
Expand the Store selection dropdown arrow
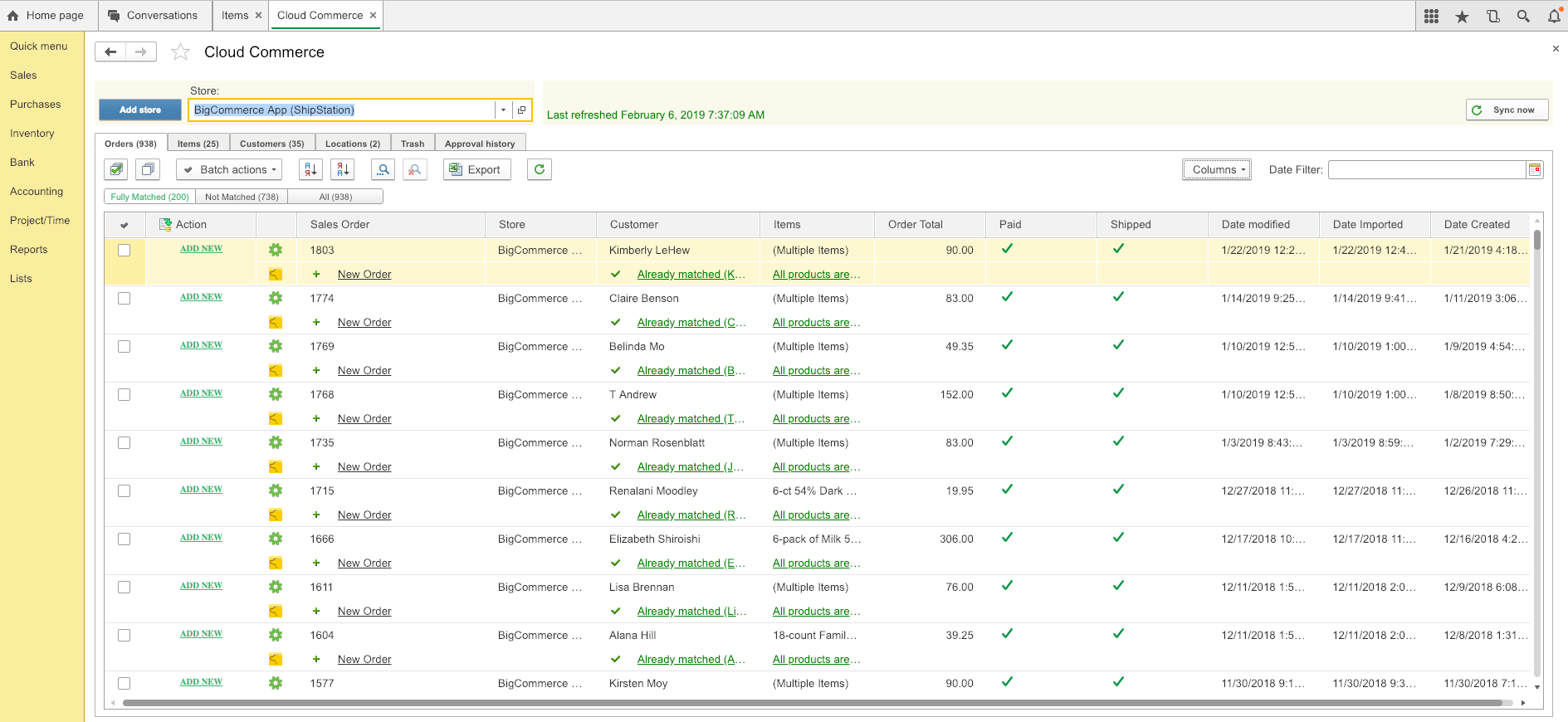503,110
